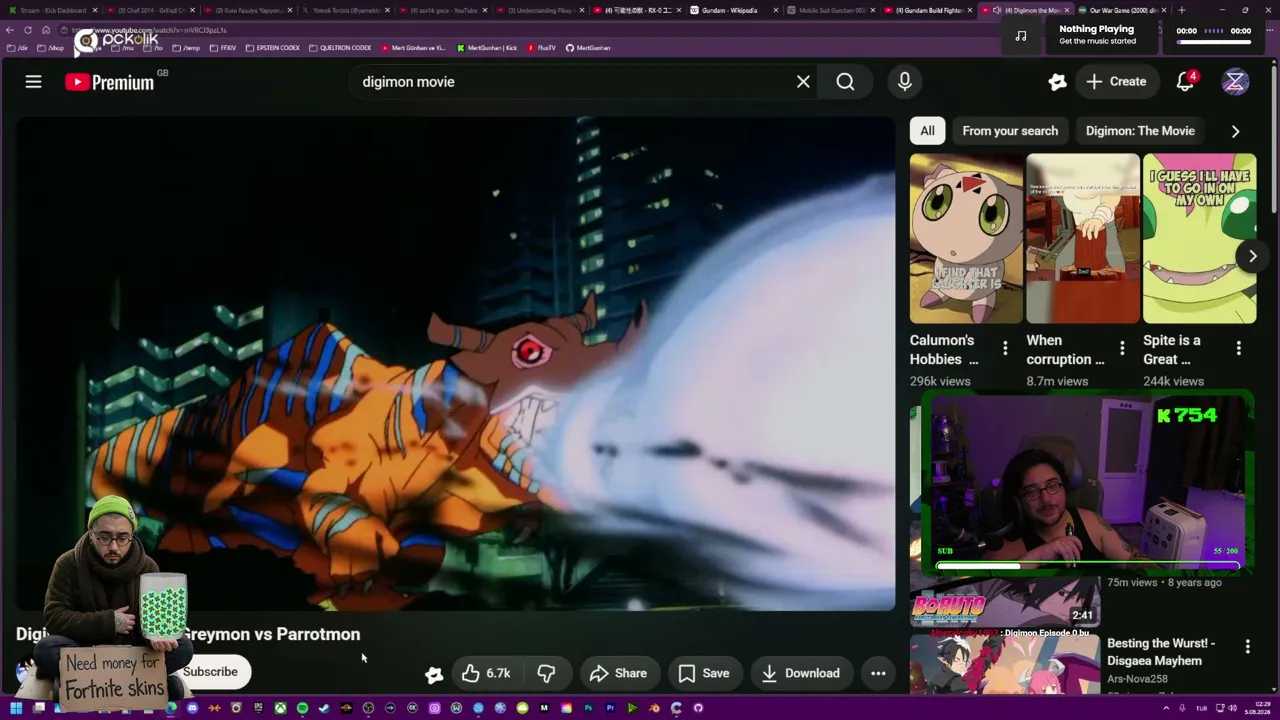1280x720 pixels.
Task: Open the YouTube guide hamburger menu
Action: pos(33,82)
